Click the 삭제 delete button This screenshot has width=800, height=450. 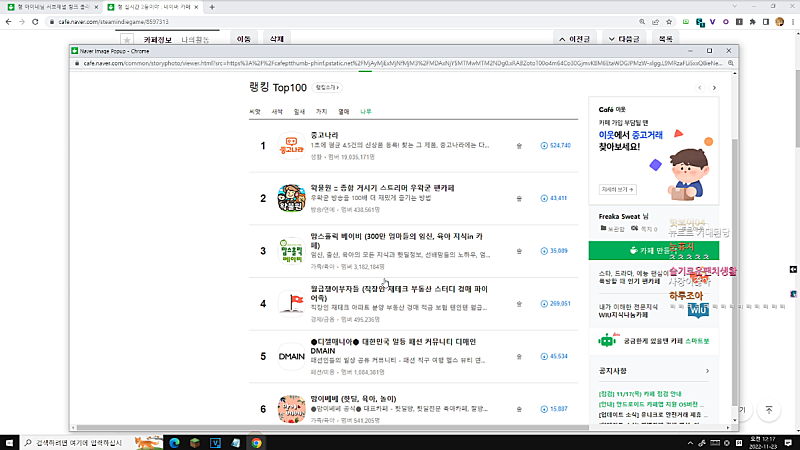(x=277, y=39)
